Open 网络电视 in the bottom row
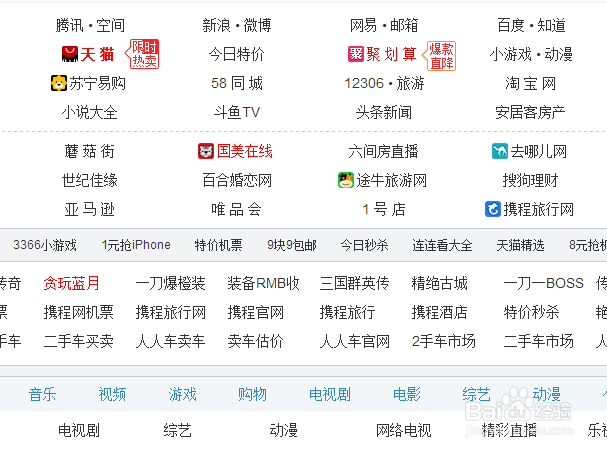 (403, 430)
